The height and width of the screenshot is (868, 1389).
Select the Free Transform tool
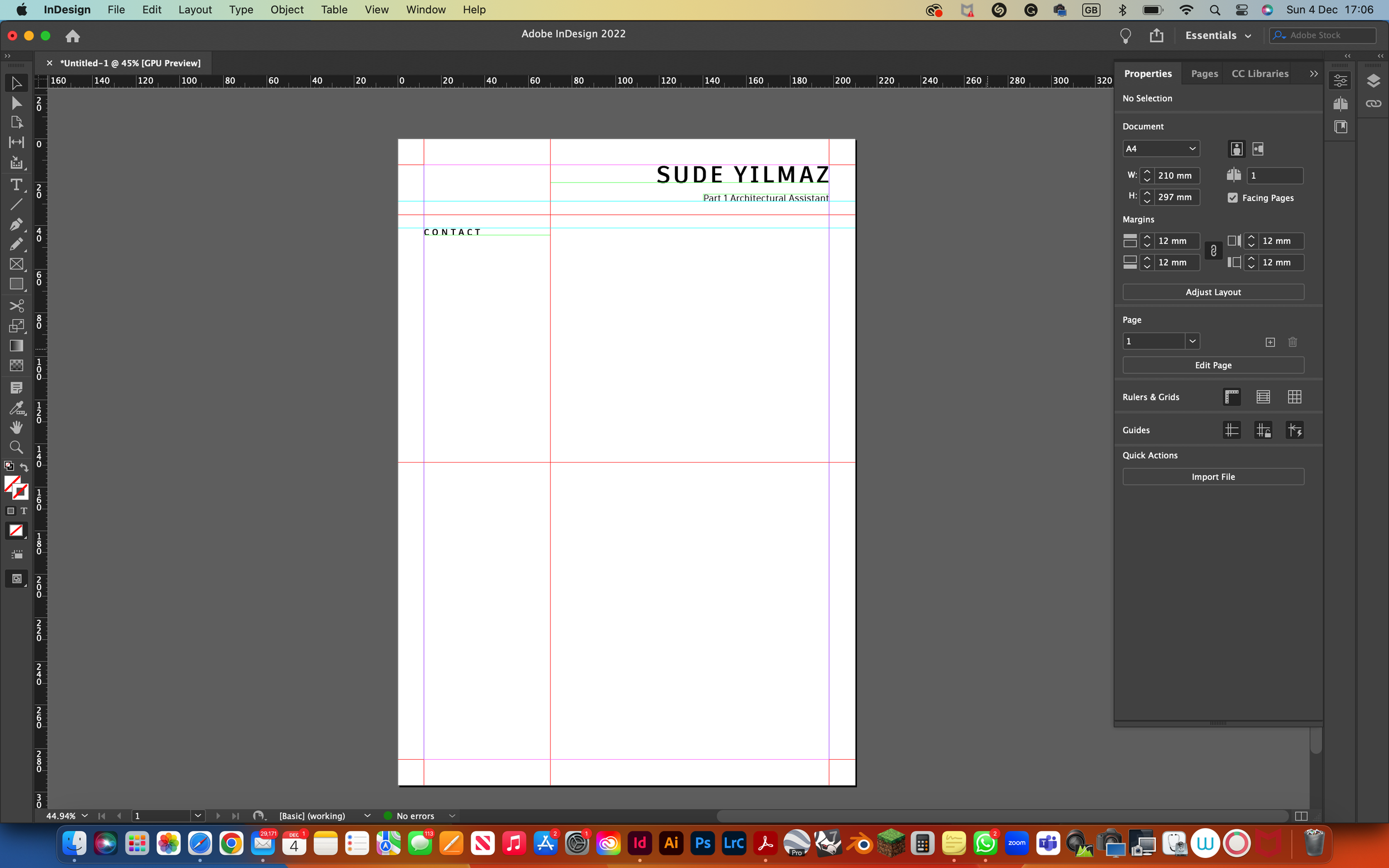pyautogui.click(x=16, y=325)
